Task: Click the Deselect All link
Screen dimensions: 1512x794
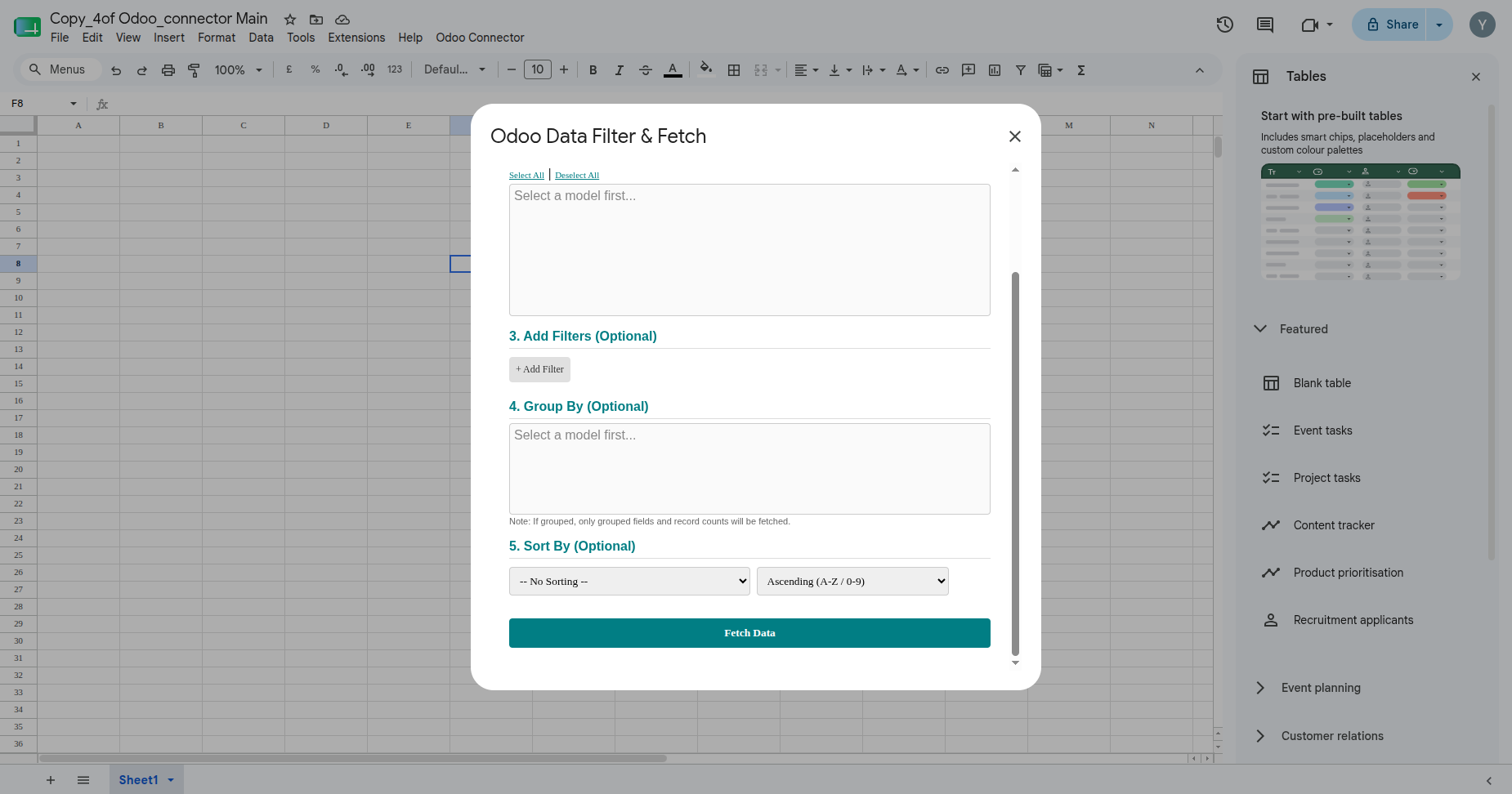Action: [x=577, y=176]
